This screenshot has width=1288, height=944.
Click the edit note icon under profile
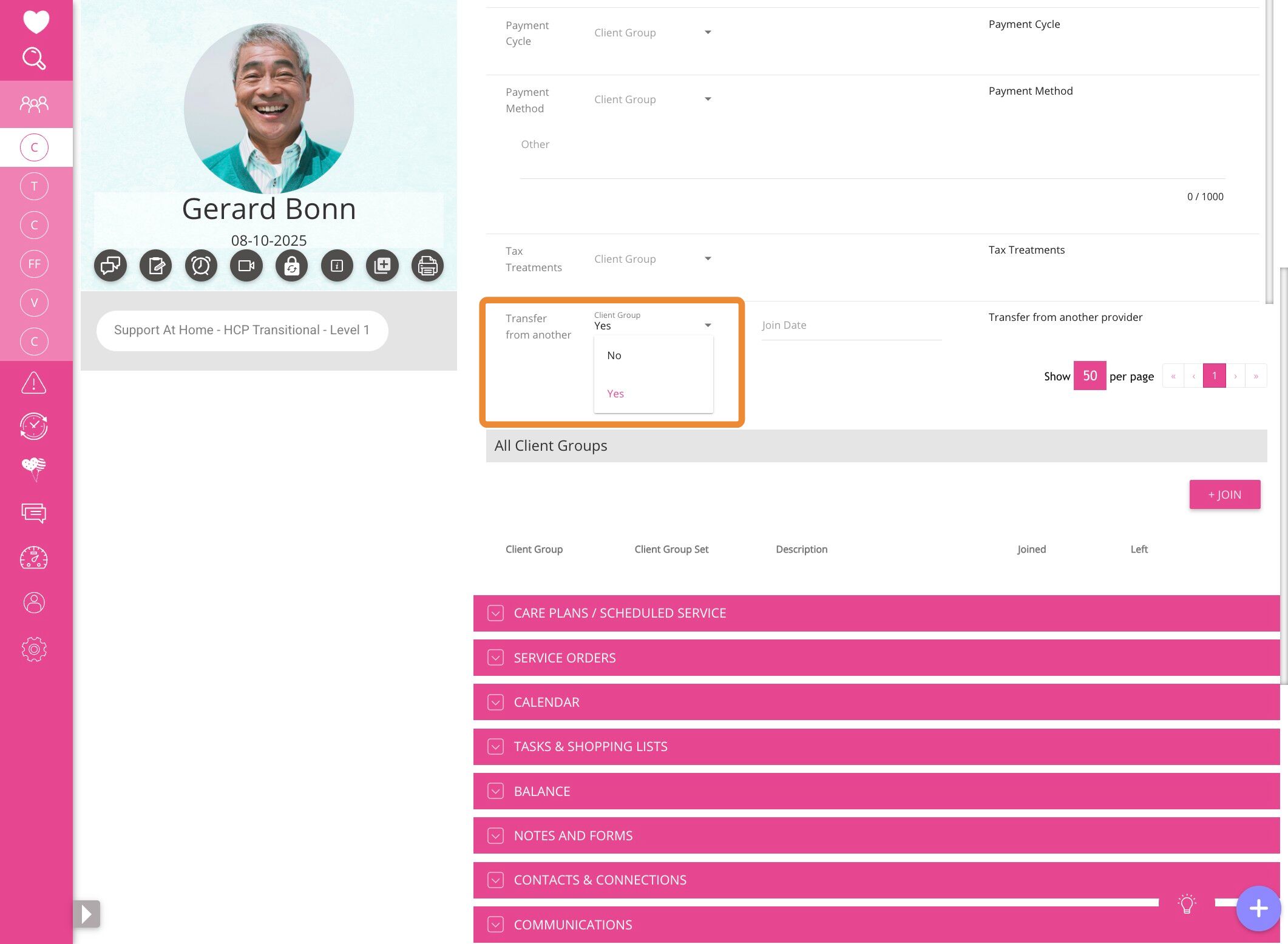pyautogui.click(x=156, y=266)
